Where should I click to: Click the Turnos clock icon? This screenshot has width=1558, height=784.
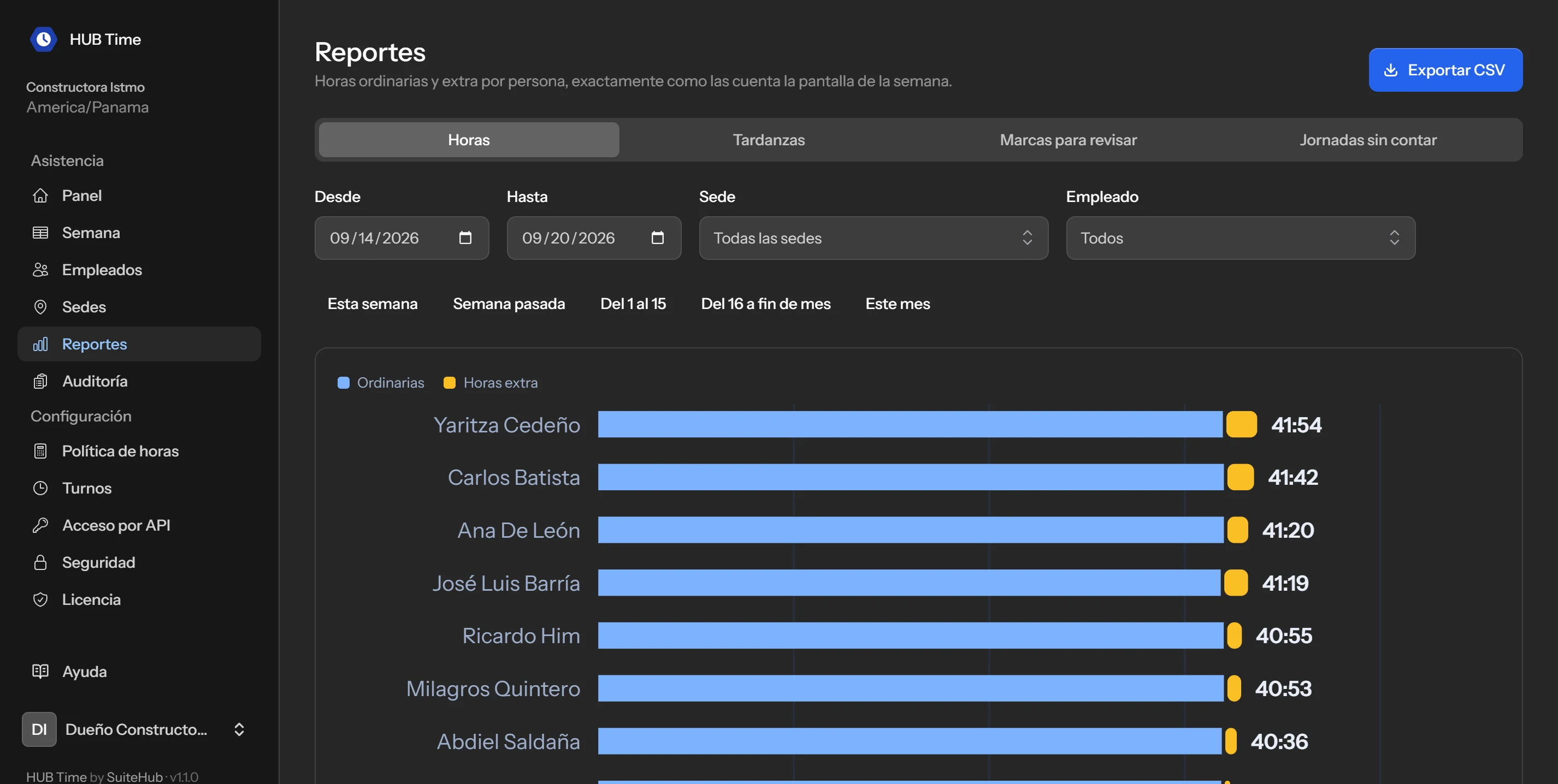(40, 489)
